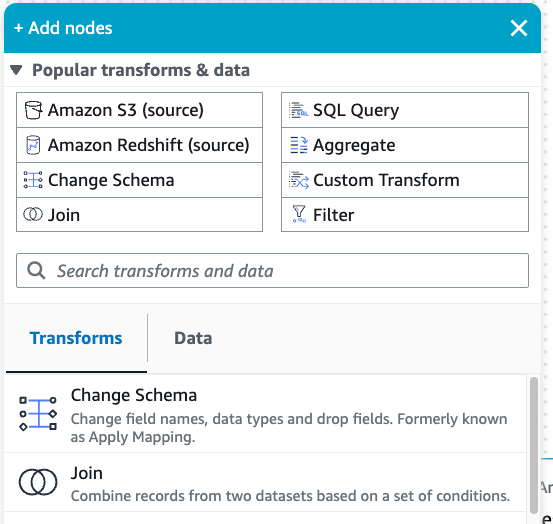Click the Filter funnel icon

point(299,214)
